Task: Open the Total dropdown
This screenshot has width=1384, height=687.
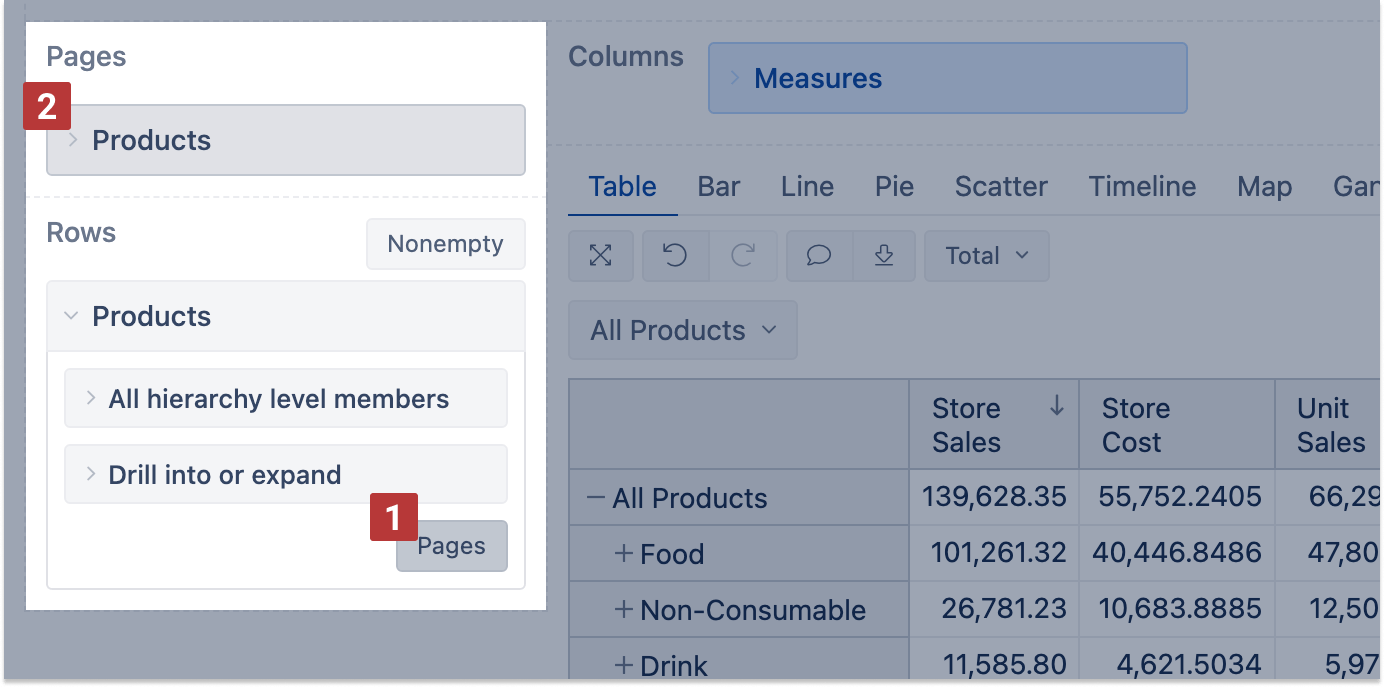Action: [x=986, y=256]
